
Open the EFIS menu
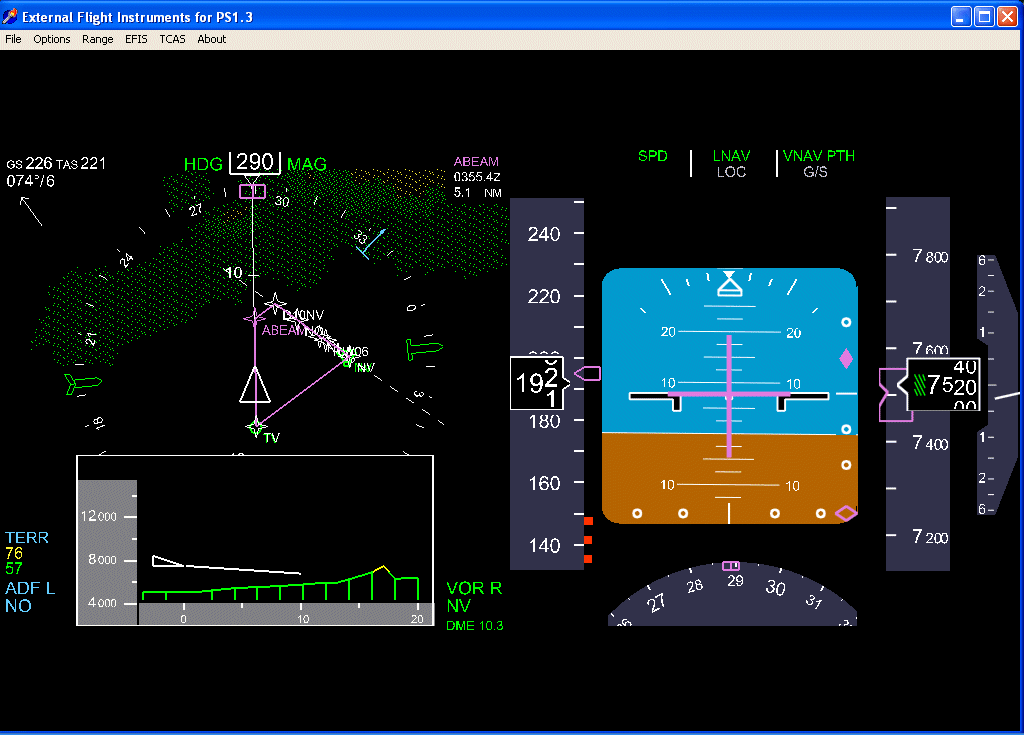[x=136, y=39]
